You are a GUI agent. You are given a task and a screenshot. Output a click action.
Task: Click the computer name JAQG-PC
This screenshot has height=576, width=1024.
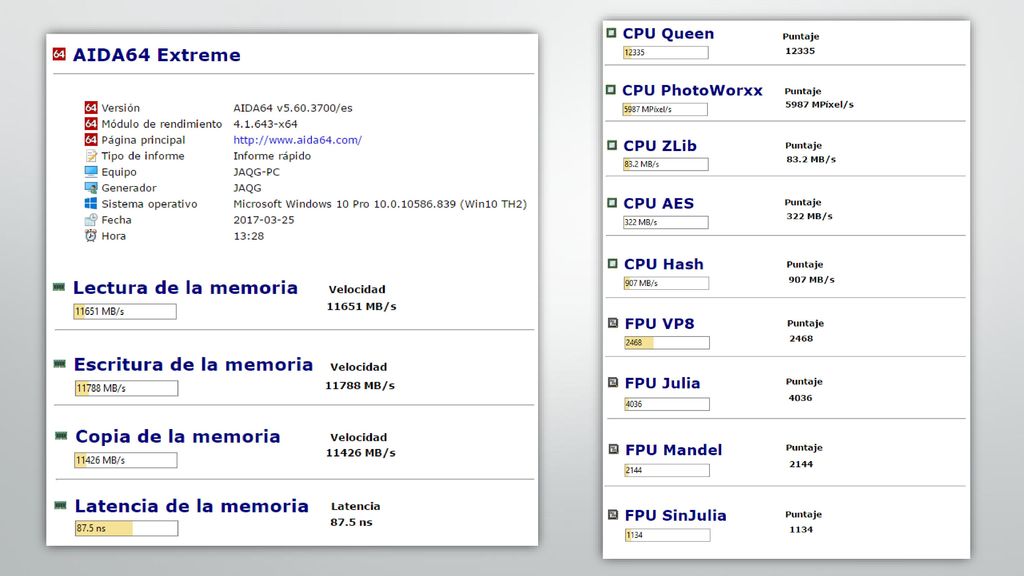point(256,172)
